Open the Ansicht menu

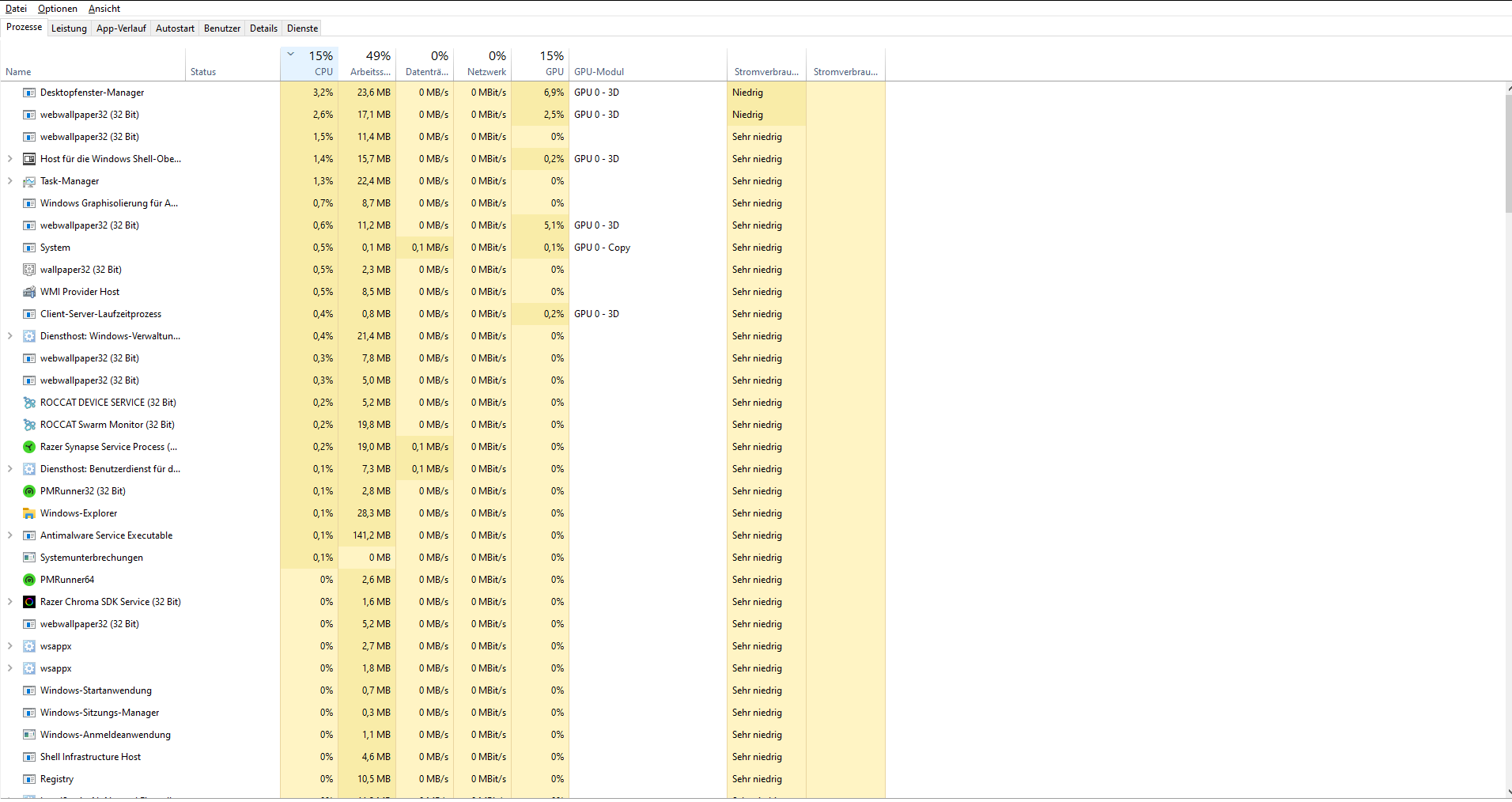[x=104, y=9]
